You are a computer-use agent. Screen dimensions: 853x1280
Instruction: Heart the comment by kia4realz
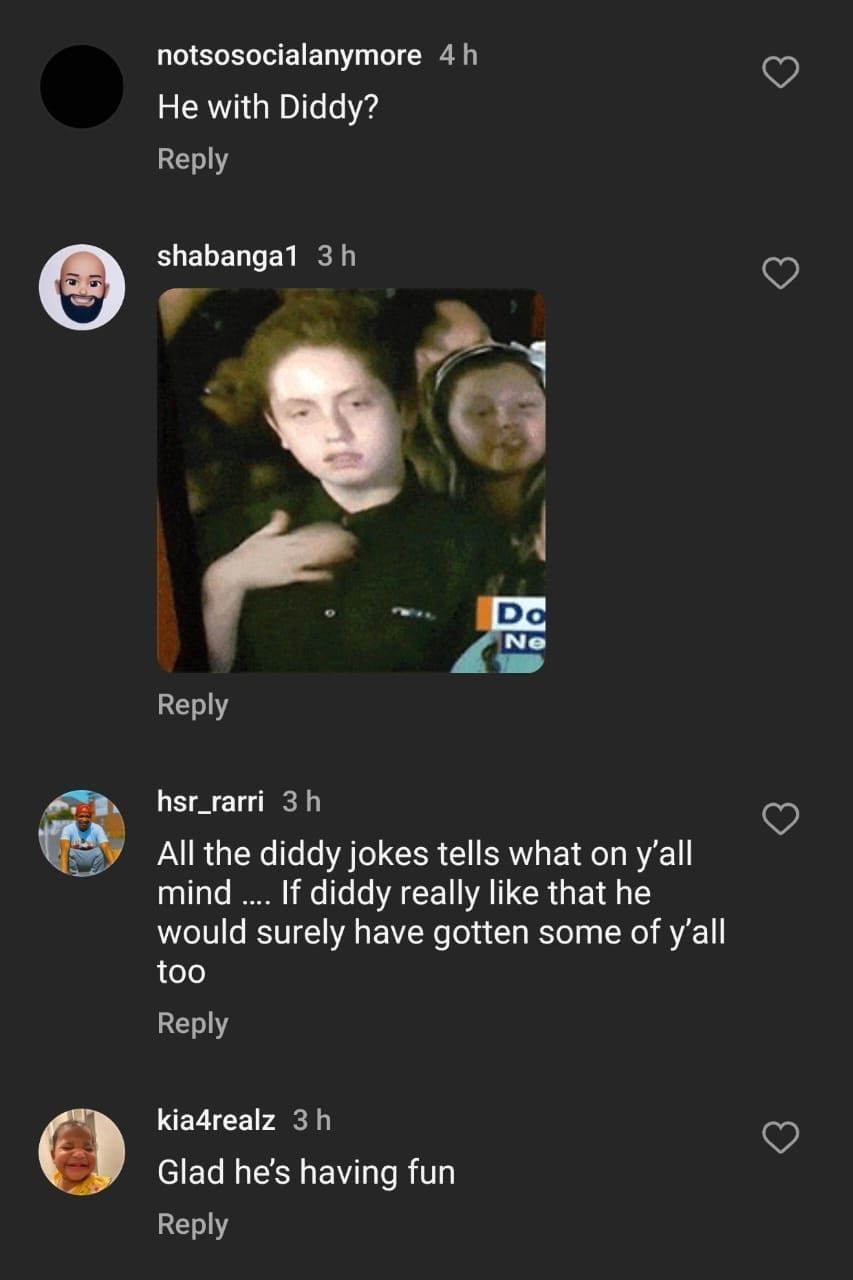coord(780,1137)
